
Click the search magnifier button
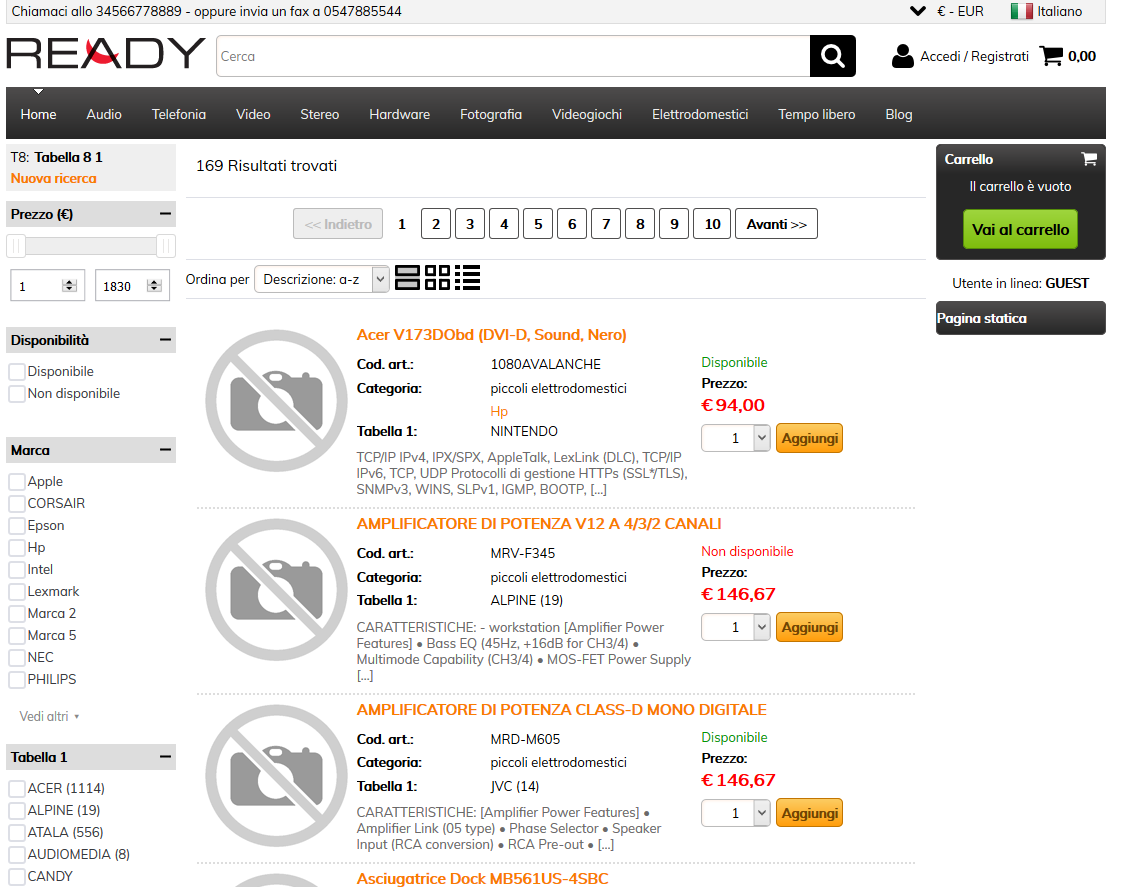(x=832, y=56)
